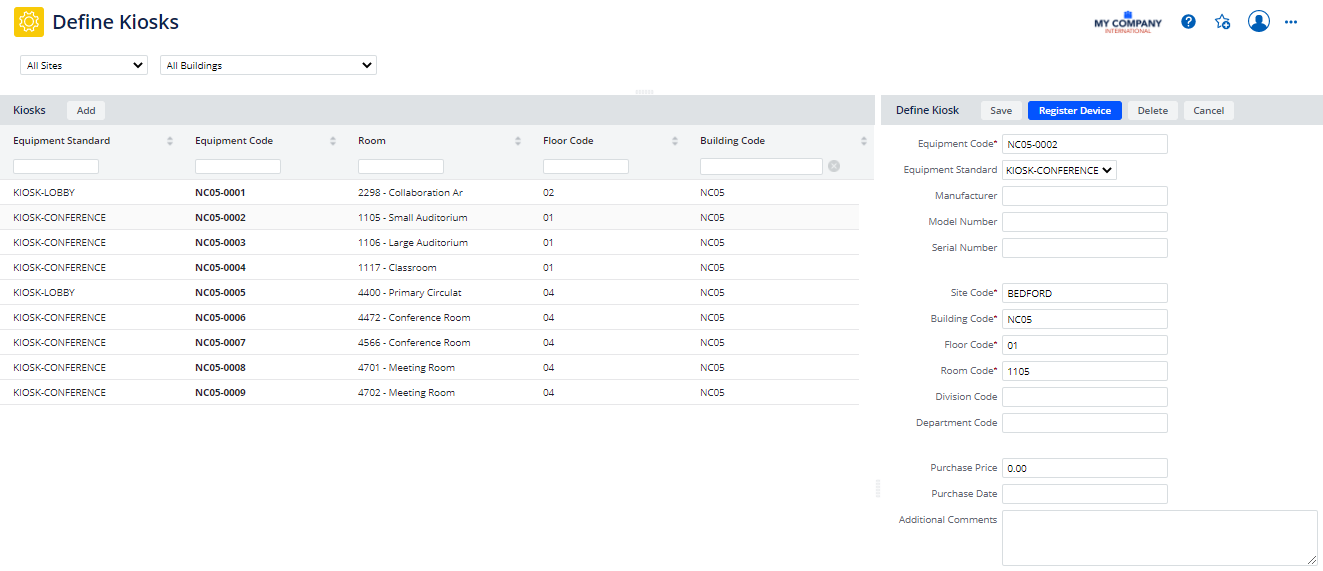The image size is (1323, 571).
Task: Click the Register Device button
Action: [1074, 111]
